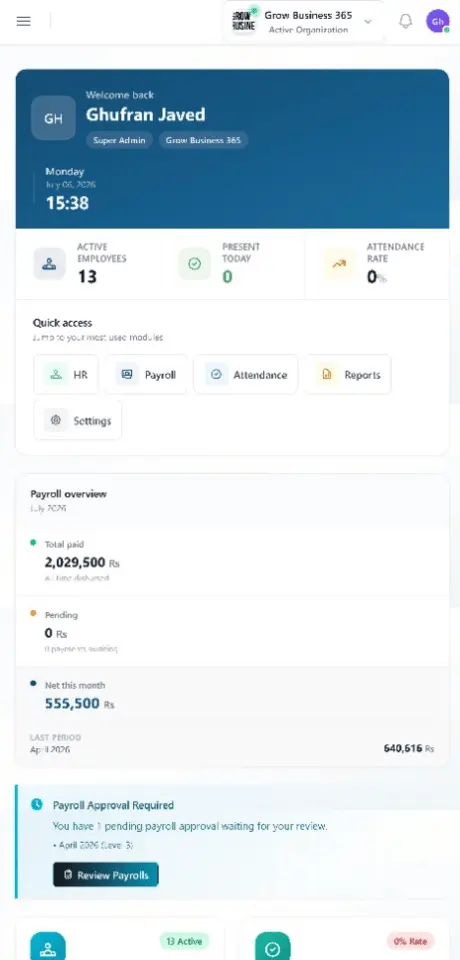The width and height of the screenshot is (460, 960).
Task: Click the teal employees card icon at bottom
Action: click(x=48, y=947)
